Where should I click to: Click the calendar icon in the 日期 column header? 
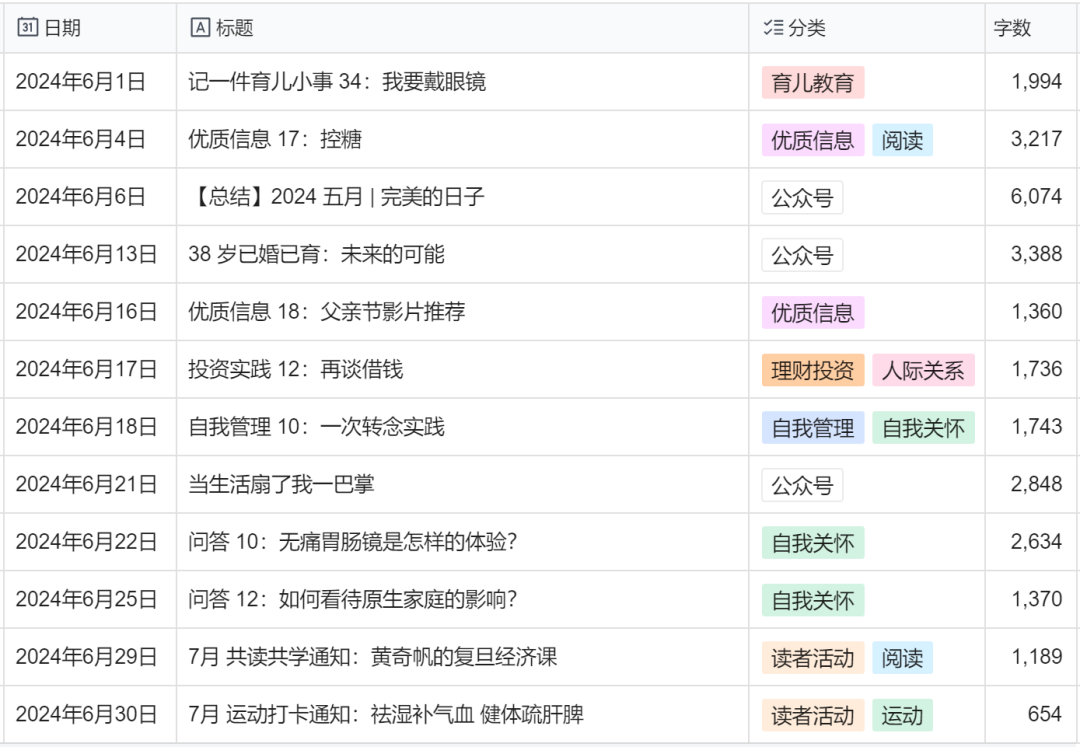(28, 28)
